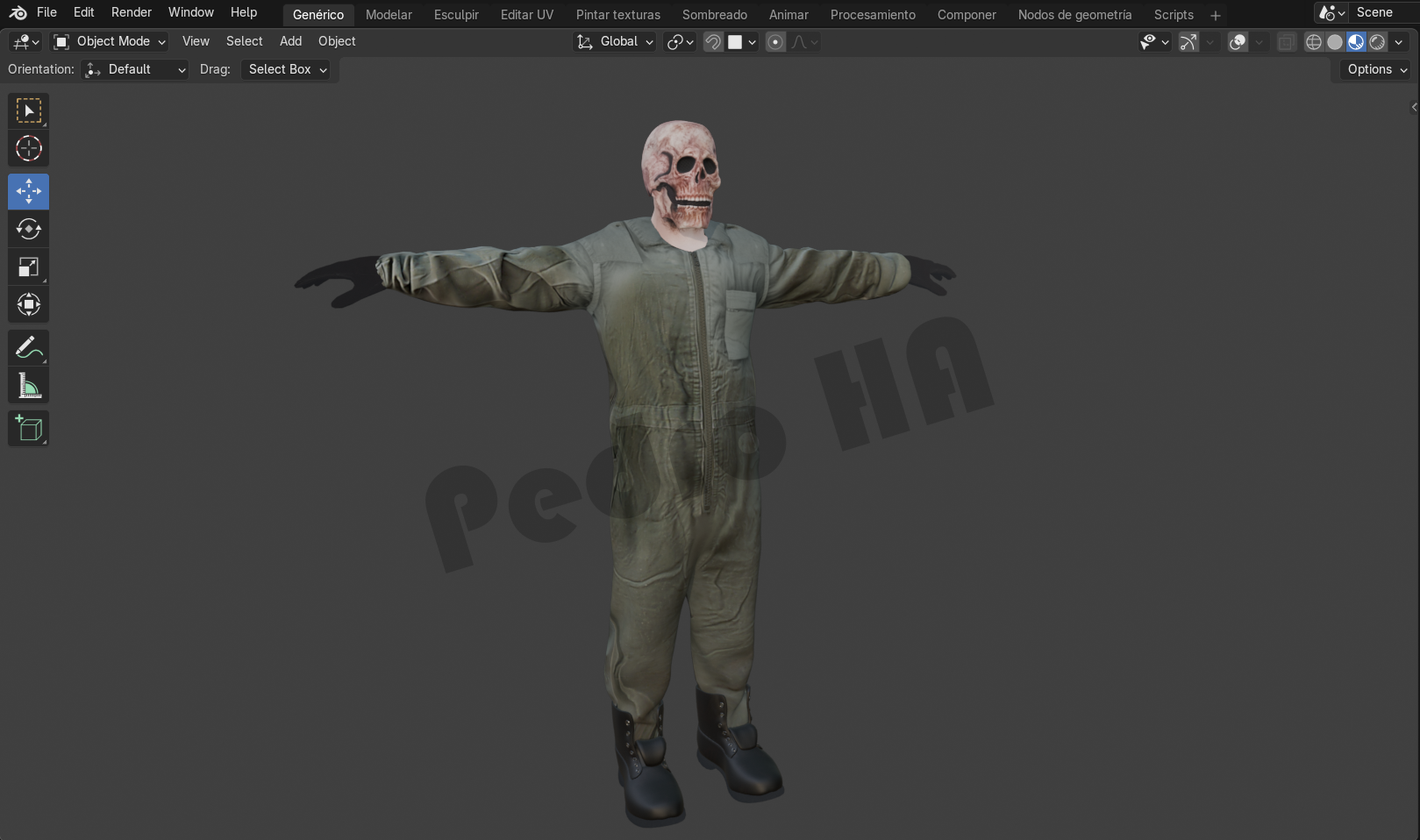The height and width of the screenshot is (840, 1420).
Task: Click the Add Cube tool
Action: point(28,429)
